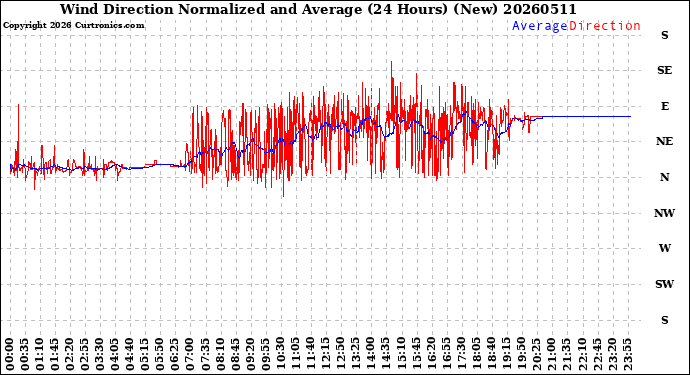Image resolution: width=690 pixels, height=375 pixels.
Task: Click the 10:30 time axis label
Action: [280, 354]
